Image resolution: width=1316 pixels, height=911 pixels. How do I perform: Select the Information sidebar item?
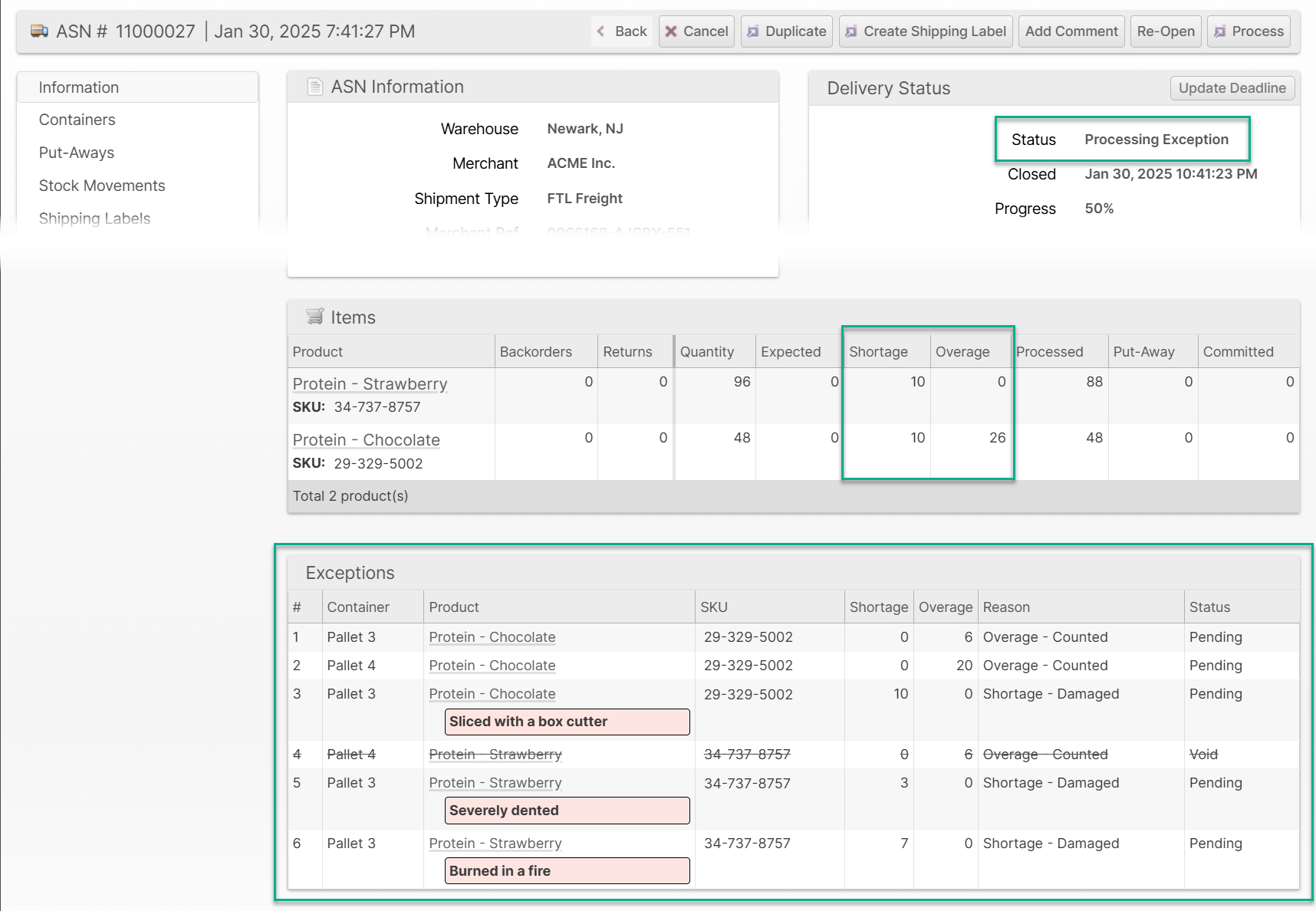(79, 87)
